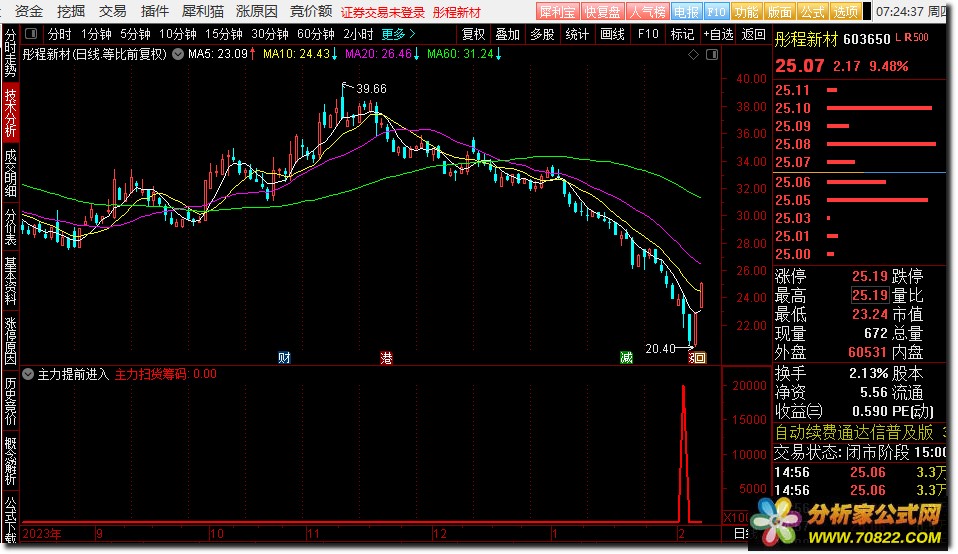This screenshot has height=554, width=958.
Task: Click 证券交易未登录 login status
Action: pyautogui.click(x=382, y=12)
